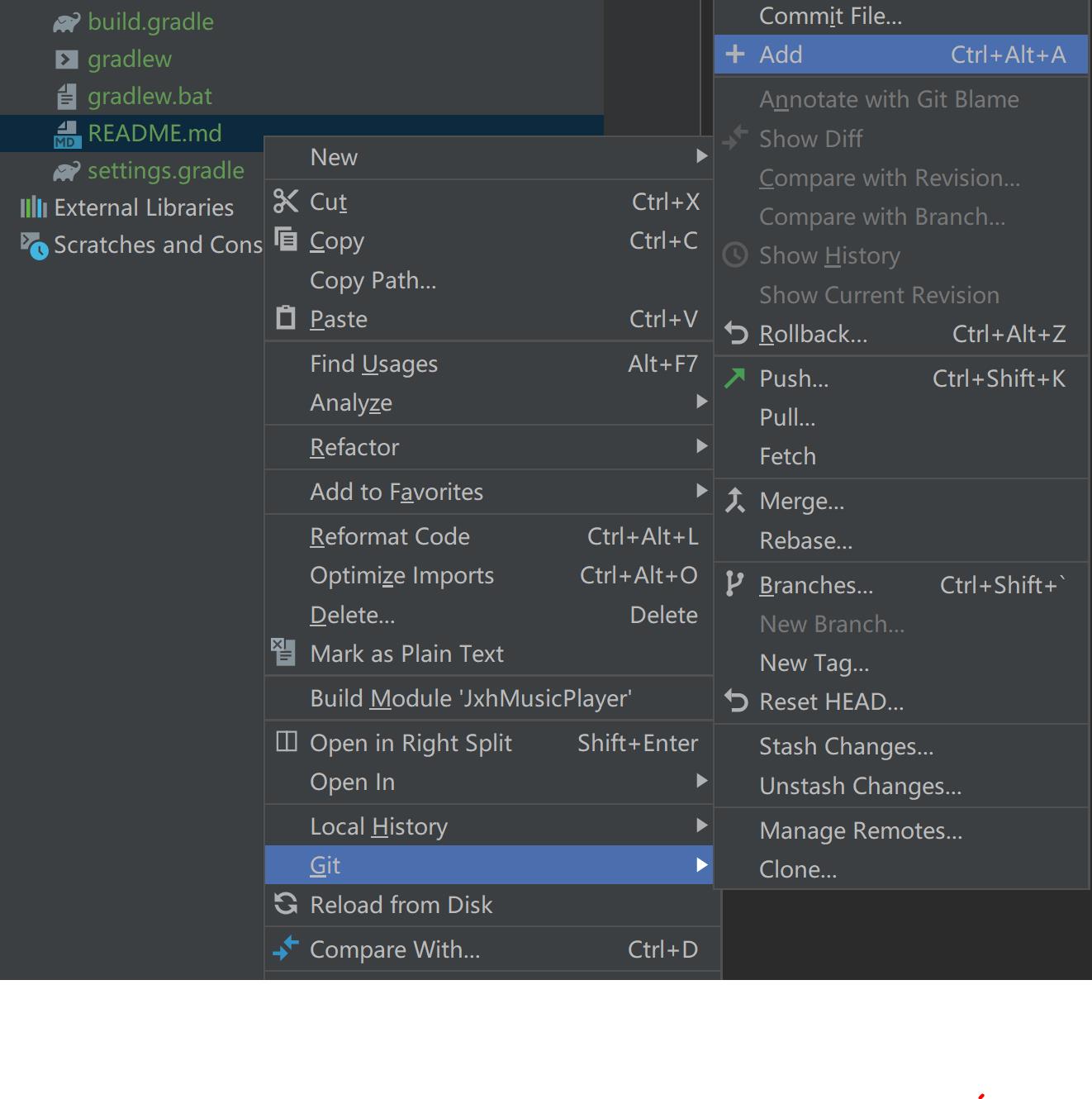Select Compare with Branch... entry

(x=901, y=216)
